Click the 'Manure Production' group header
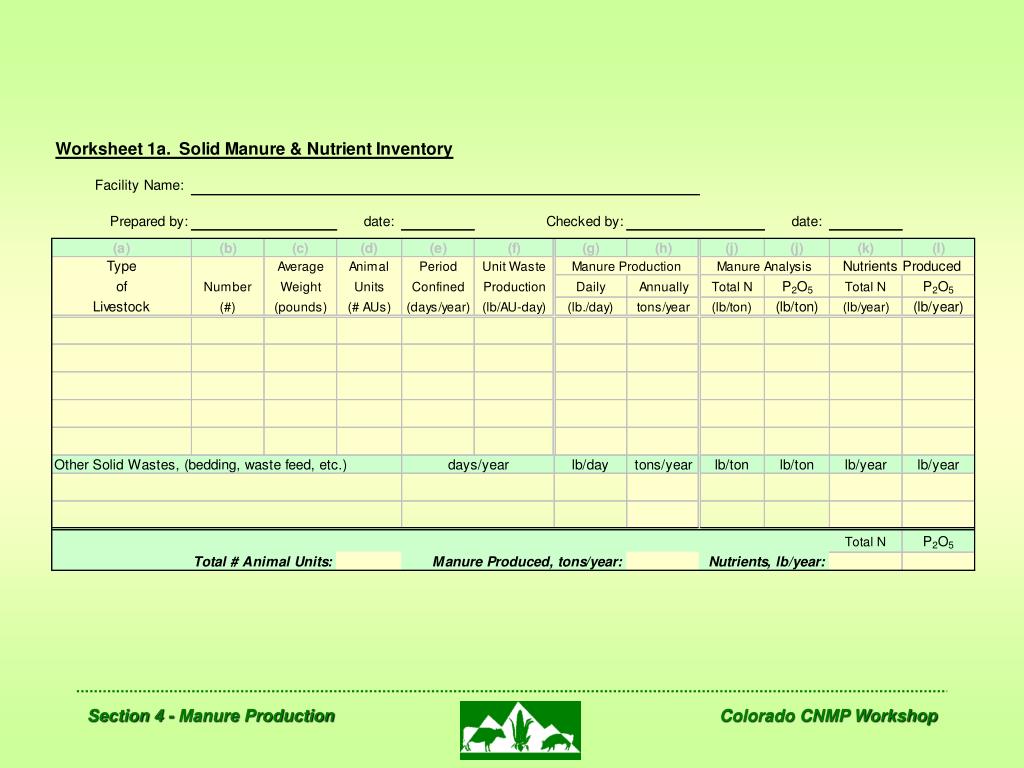 click(x=626, y=266)
